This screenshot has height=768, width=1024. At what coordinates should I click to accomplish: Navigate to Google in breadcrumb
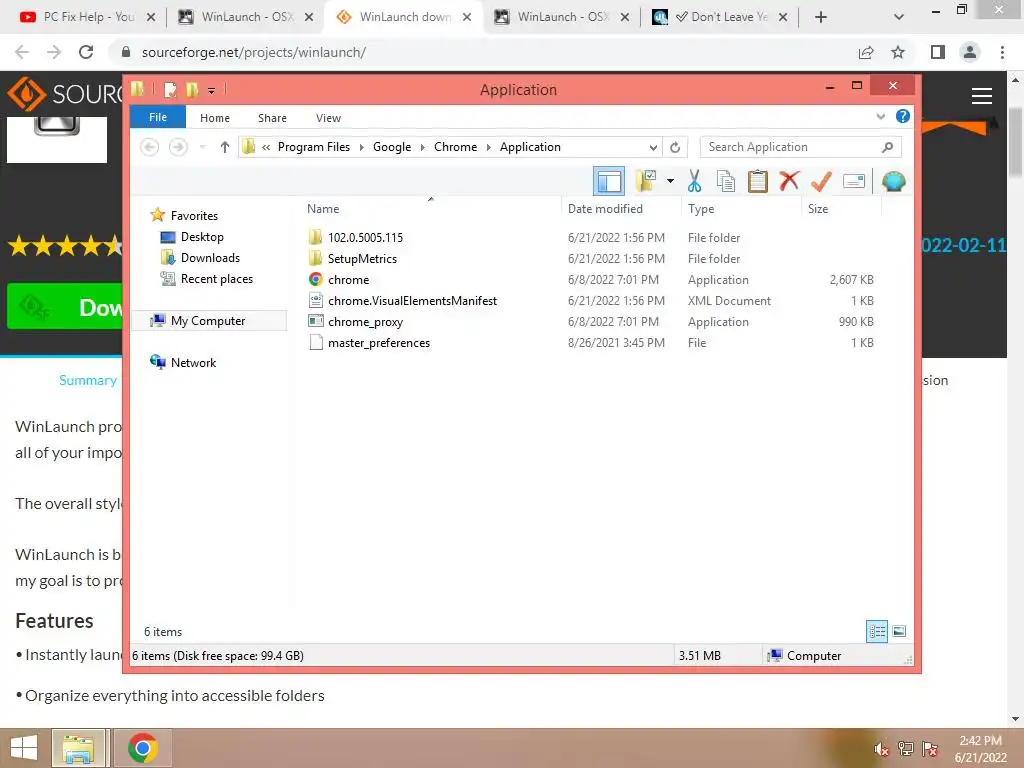tap(392, 147)
